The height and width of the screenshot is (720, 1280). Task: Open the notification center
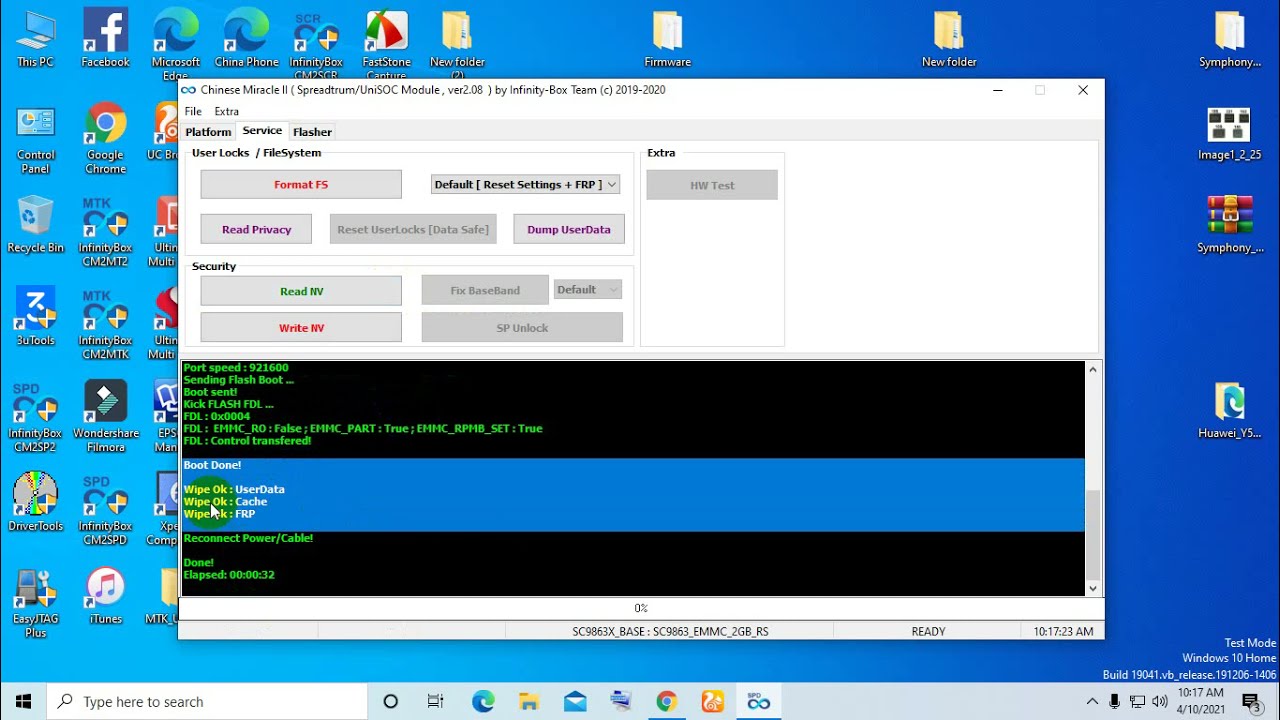1250,702
